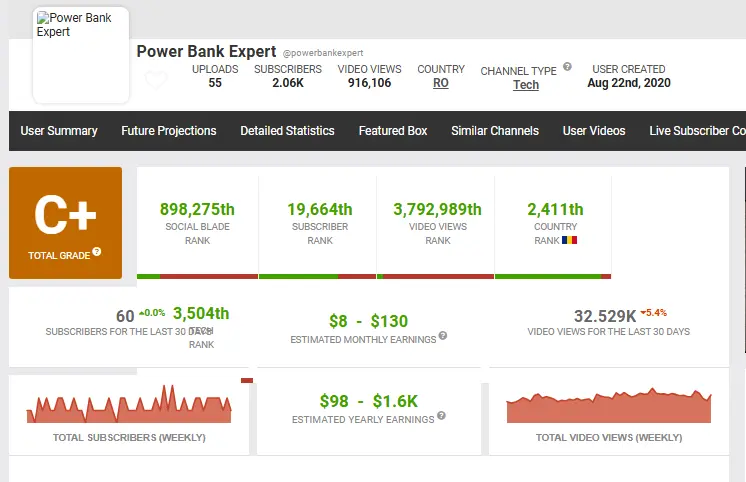Viewport: 746px width, 482px height.
Task: Click Estimated Yearly Earnings help icon
Action: [x=442, y=415]
